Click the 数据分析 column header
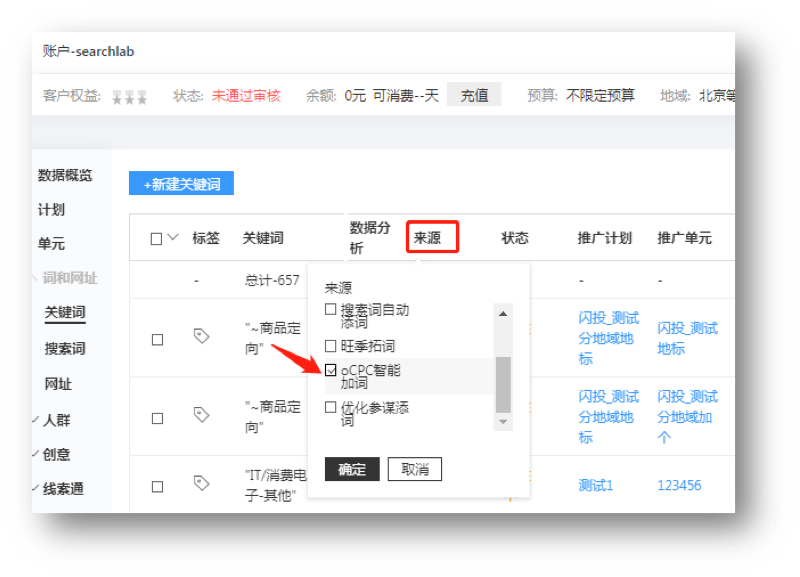This screenshot has width=800, height=577. coord(370,238)
